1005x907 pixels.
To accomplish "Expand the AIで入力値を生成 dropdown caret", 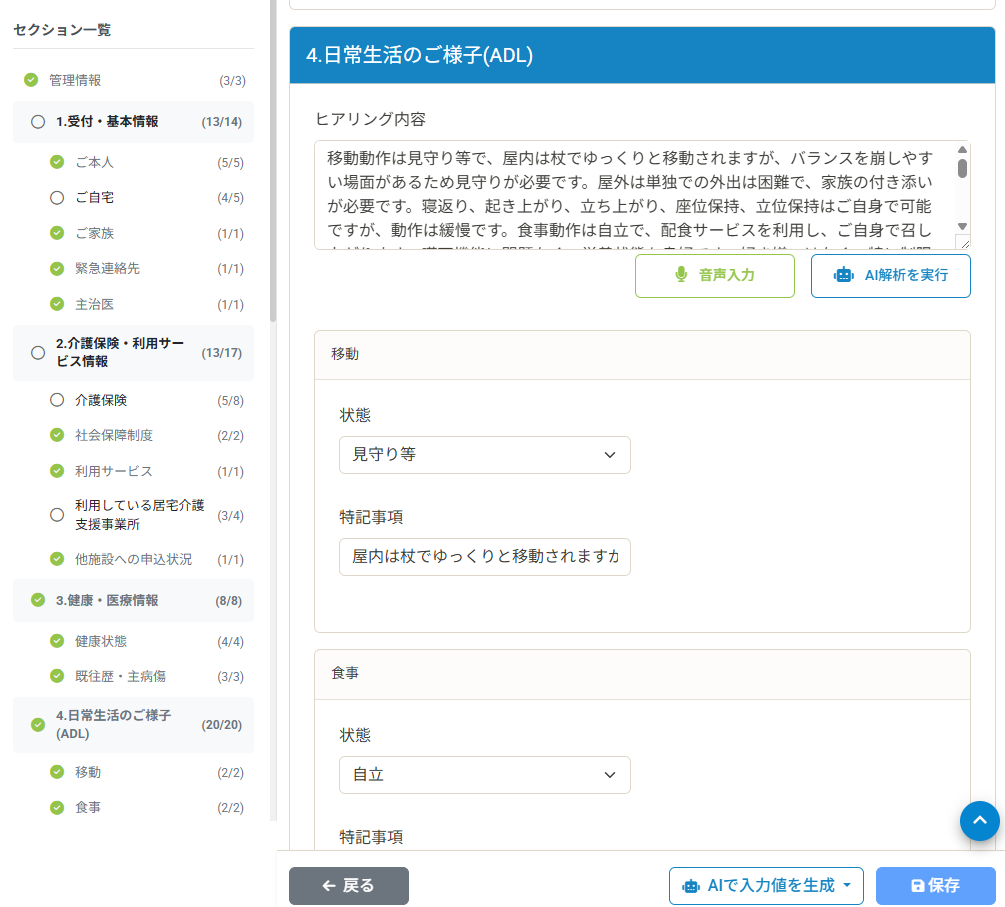I will (847, 885).
